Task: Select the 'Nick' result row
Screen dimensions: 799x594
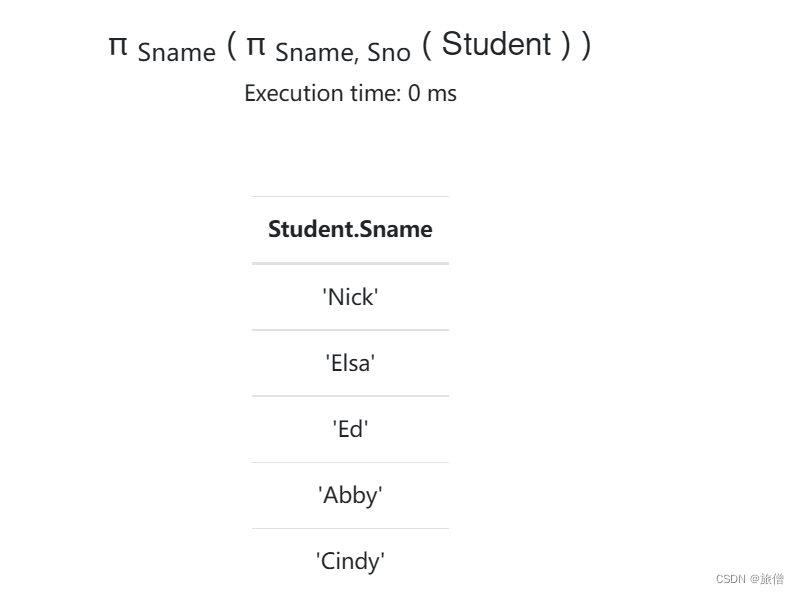Action: coord(350,297)
